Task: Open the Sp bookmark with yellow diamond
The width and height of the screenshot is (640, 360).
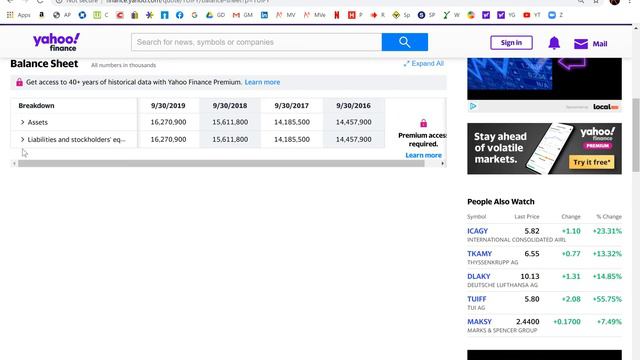Action: [401, 15]
